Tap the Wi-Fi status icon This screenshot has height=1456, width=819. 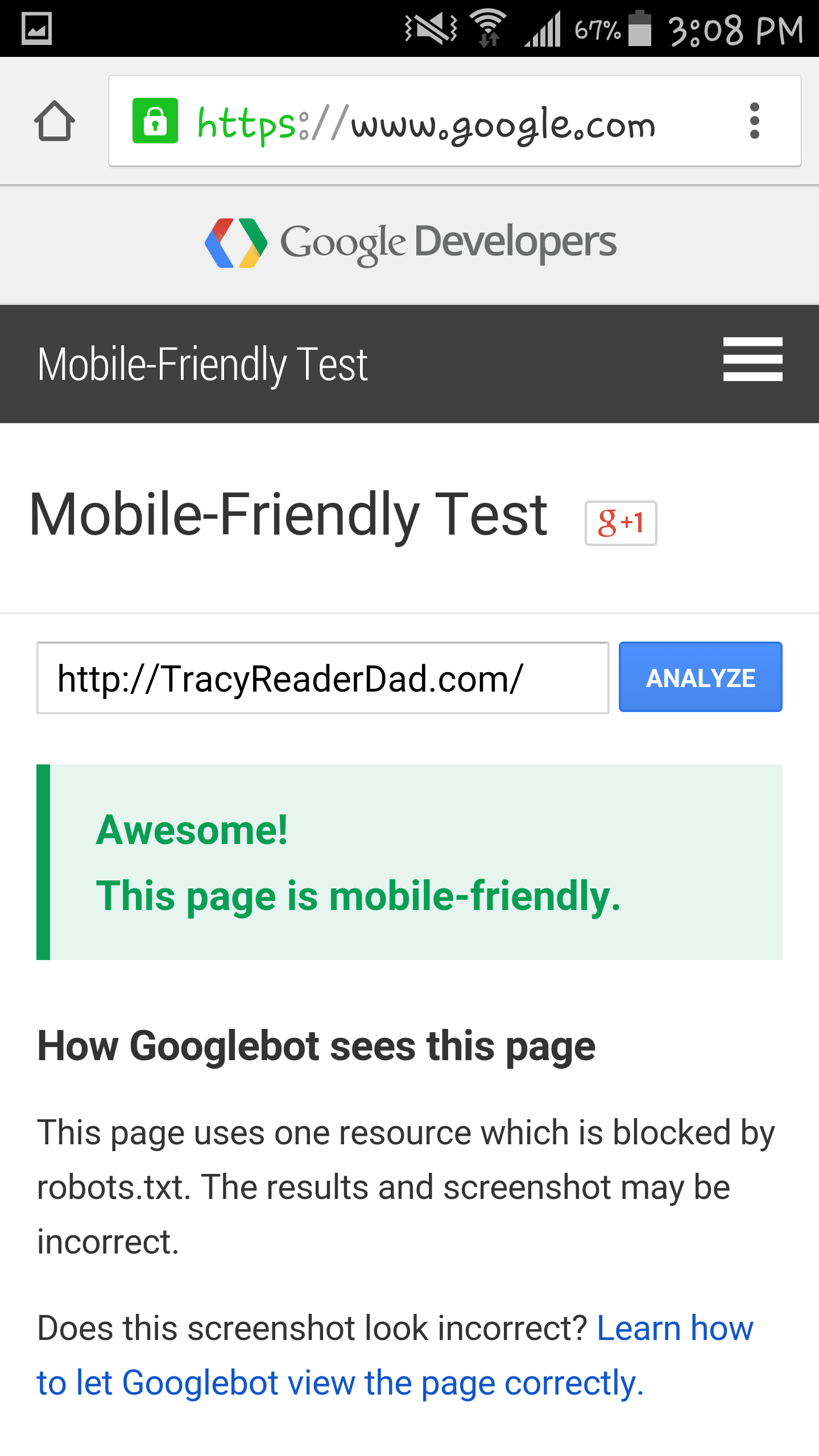tap(488, 28)
